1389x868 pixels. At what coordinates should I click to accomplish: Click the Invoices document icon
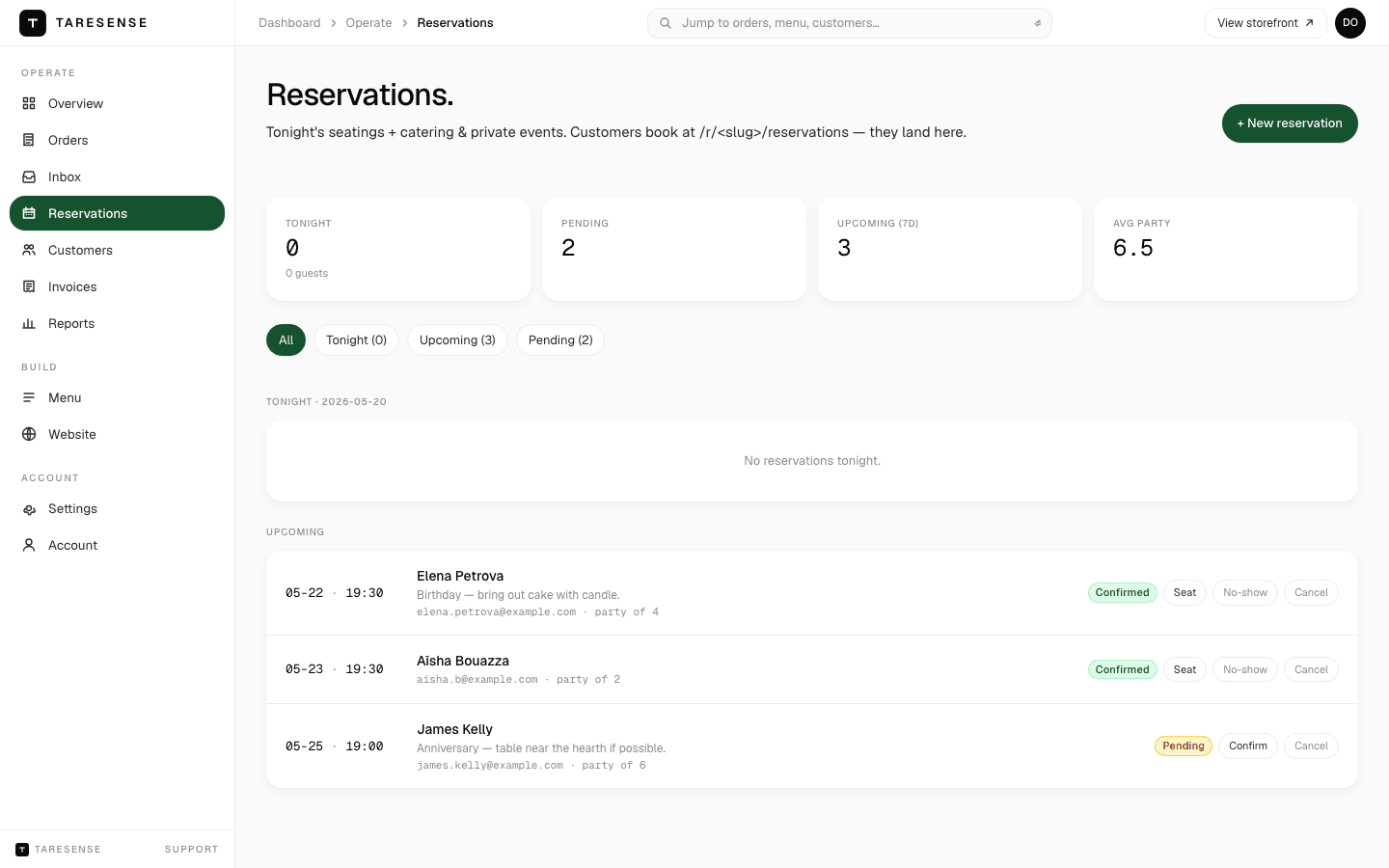click(x=29, y=286)
